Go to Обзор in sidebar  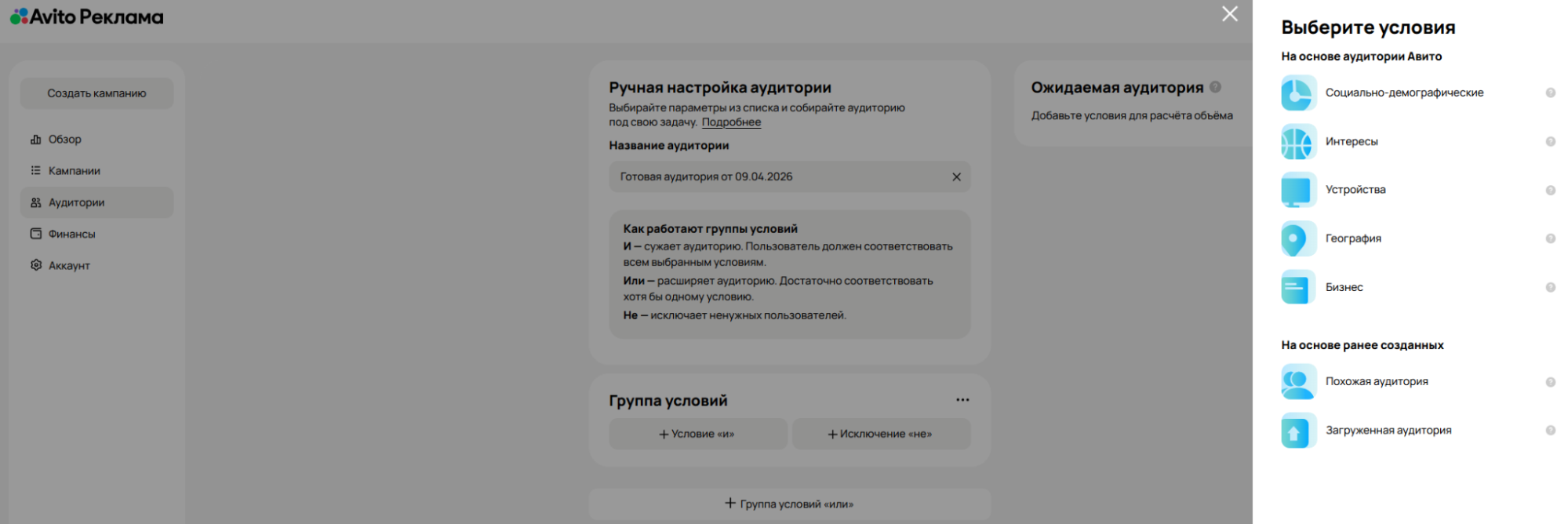(64, 140)
